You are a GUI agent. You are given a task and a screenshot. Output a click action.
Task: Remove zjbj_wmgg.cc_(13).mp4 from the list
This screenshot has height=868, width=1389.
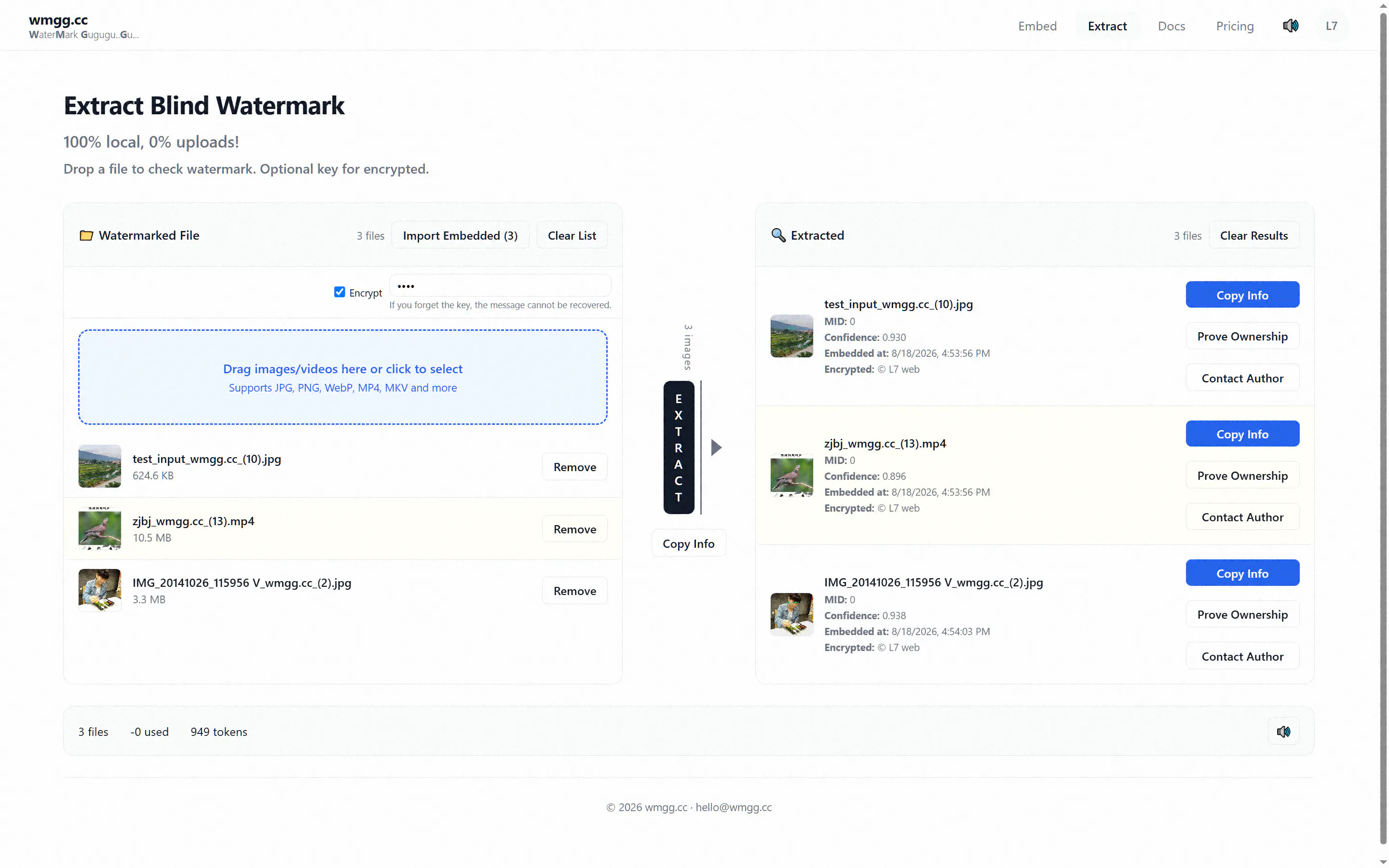[x=574, y=529]
